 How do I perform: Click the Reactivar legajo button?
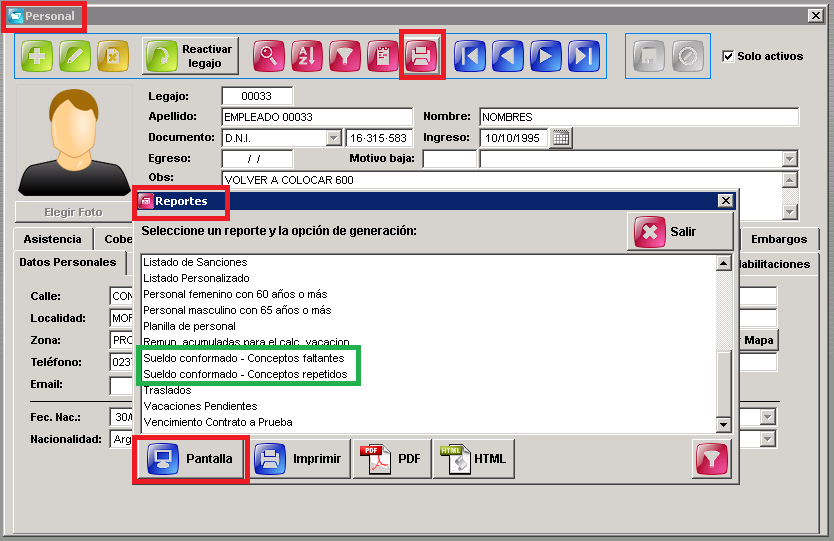coord(190,56)
